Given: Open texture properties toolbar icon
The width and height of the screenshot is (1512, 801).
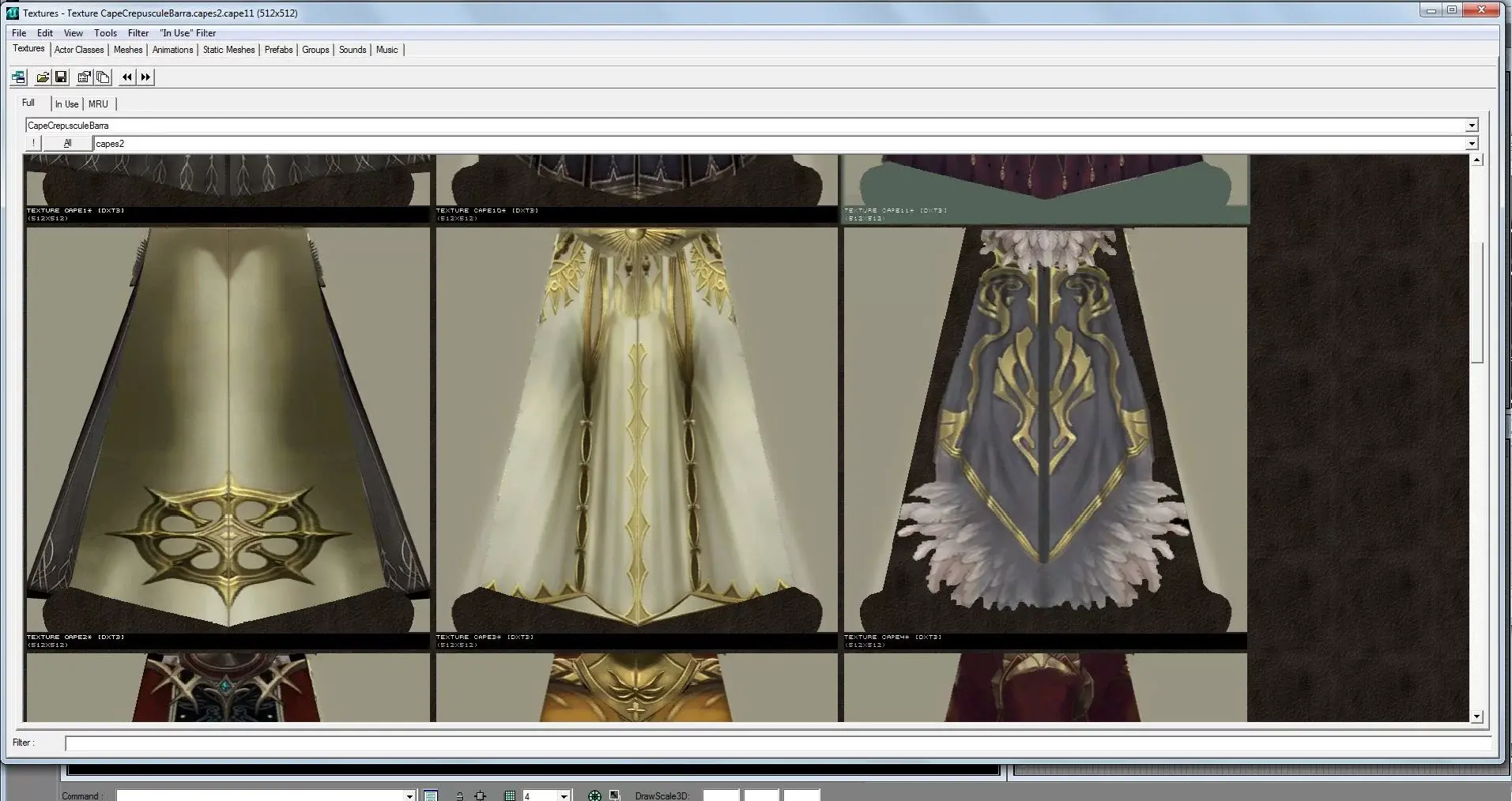Looking at the screenshot, I should point(84,77).
